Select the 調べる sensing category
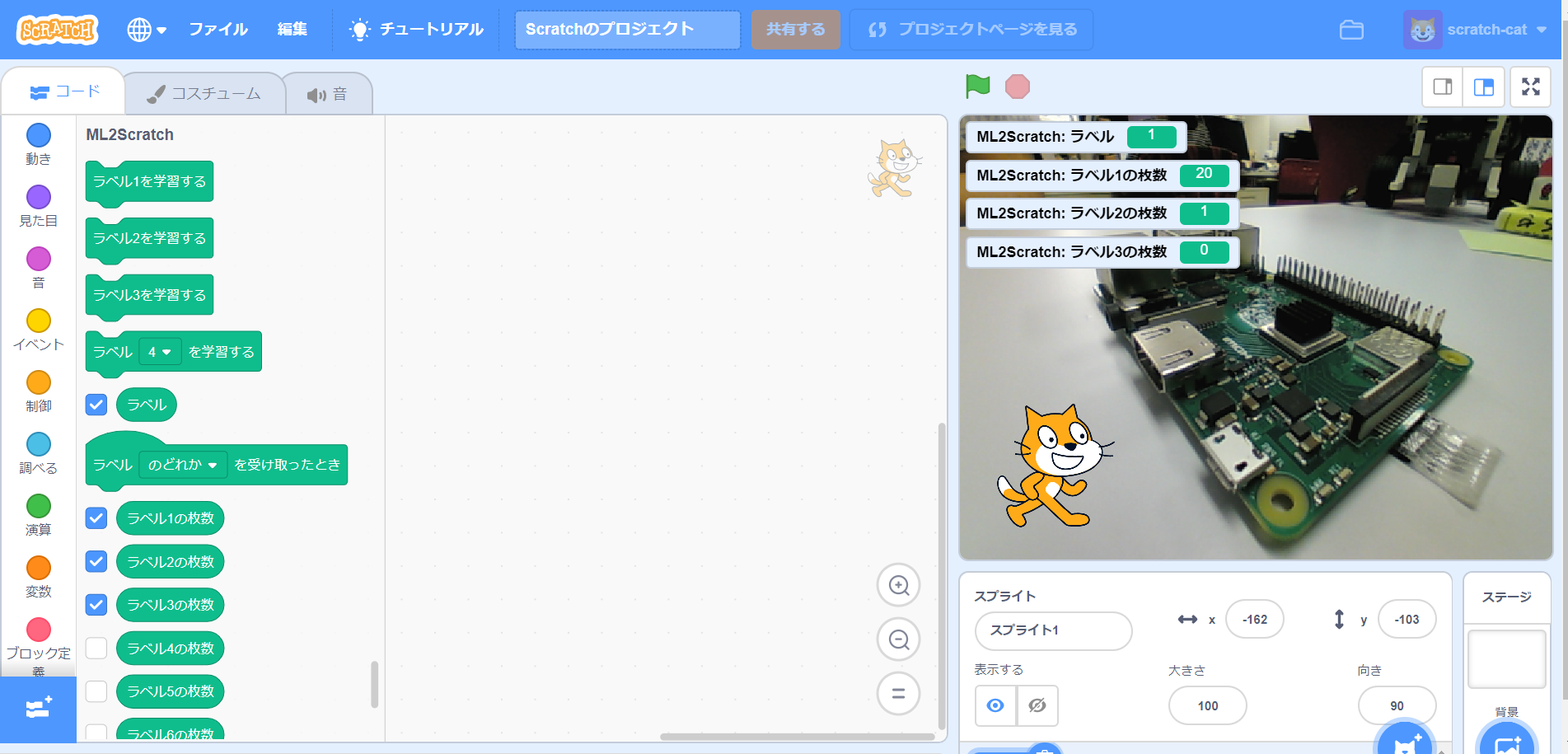1568x754 pixels. click(39, 453)
